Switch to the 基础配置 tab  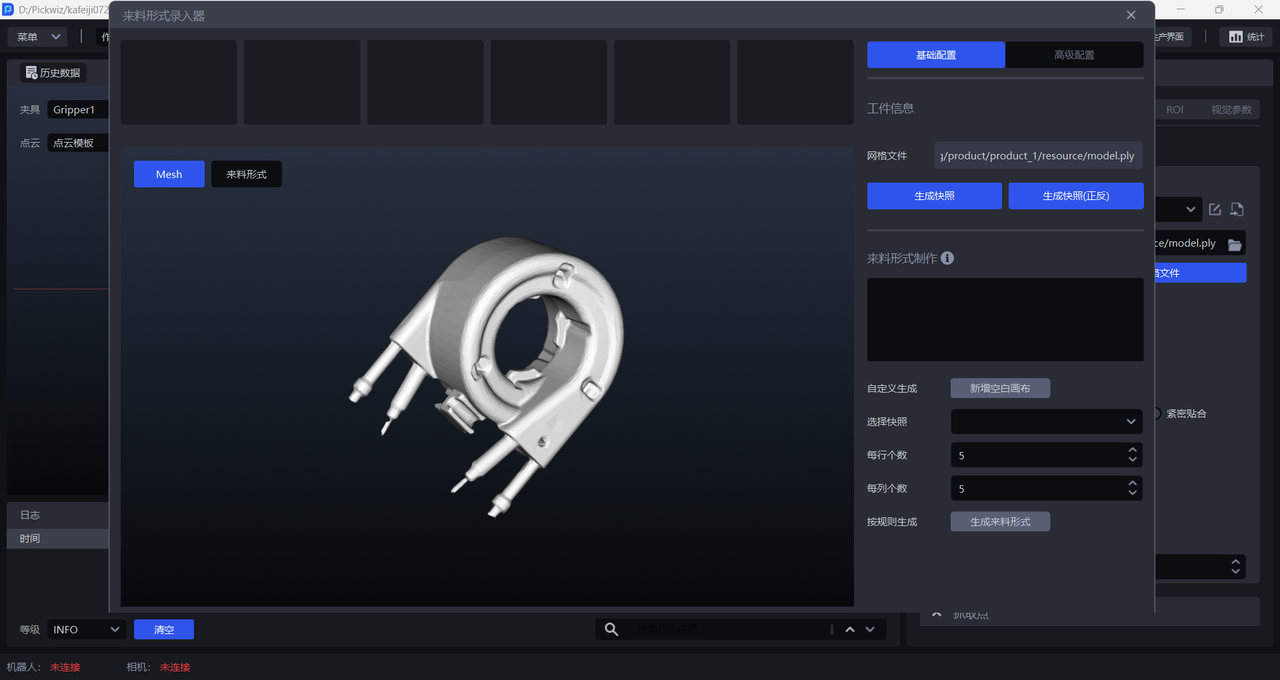tap(935, 55)
